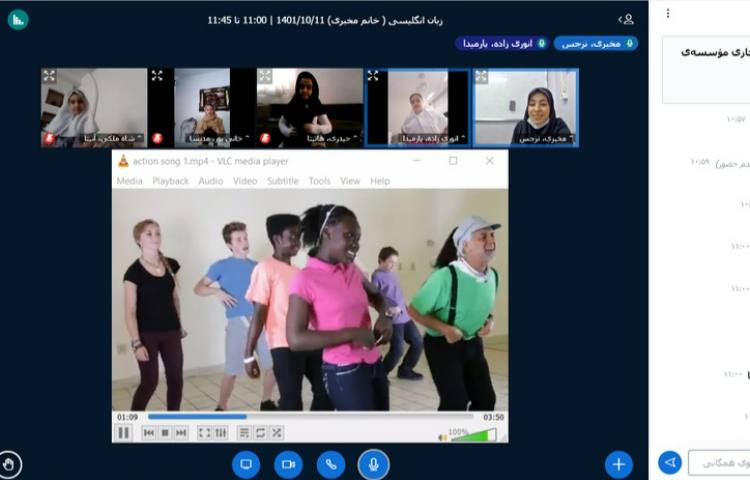Mute microphone in meeting toolbar
This screenshot has height=480, width=750.
pos(373,464)
